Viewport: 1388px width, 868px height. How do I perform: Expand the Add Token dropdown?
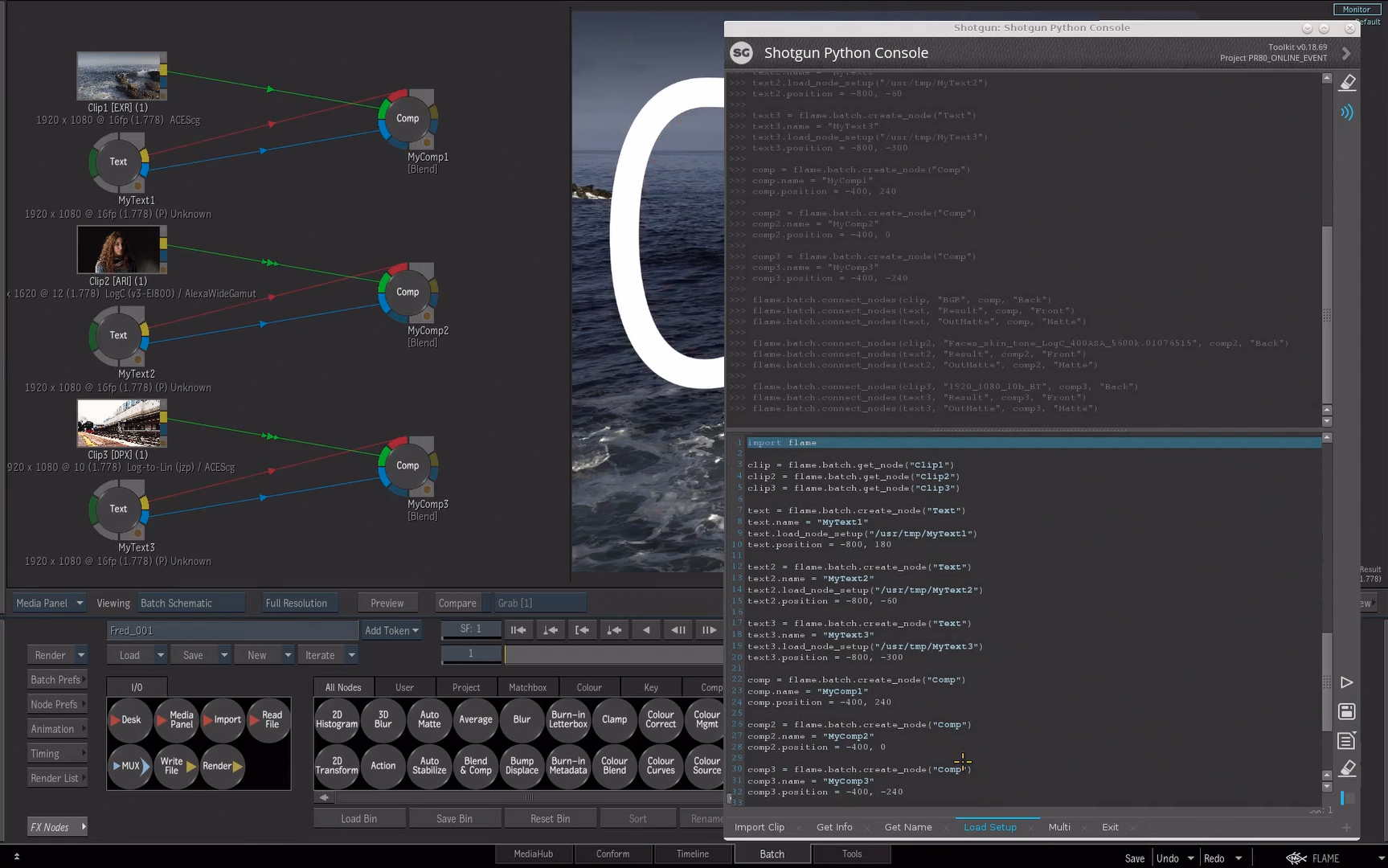pyautogui.click(x=392, y=631)
